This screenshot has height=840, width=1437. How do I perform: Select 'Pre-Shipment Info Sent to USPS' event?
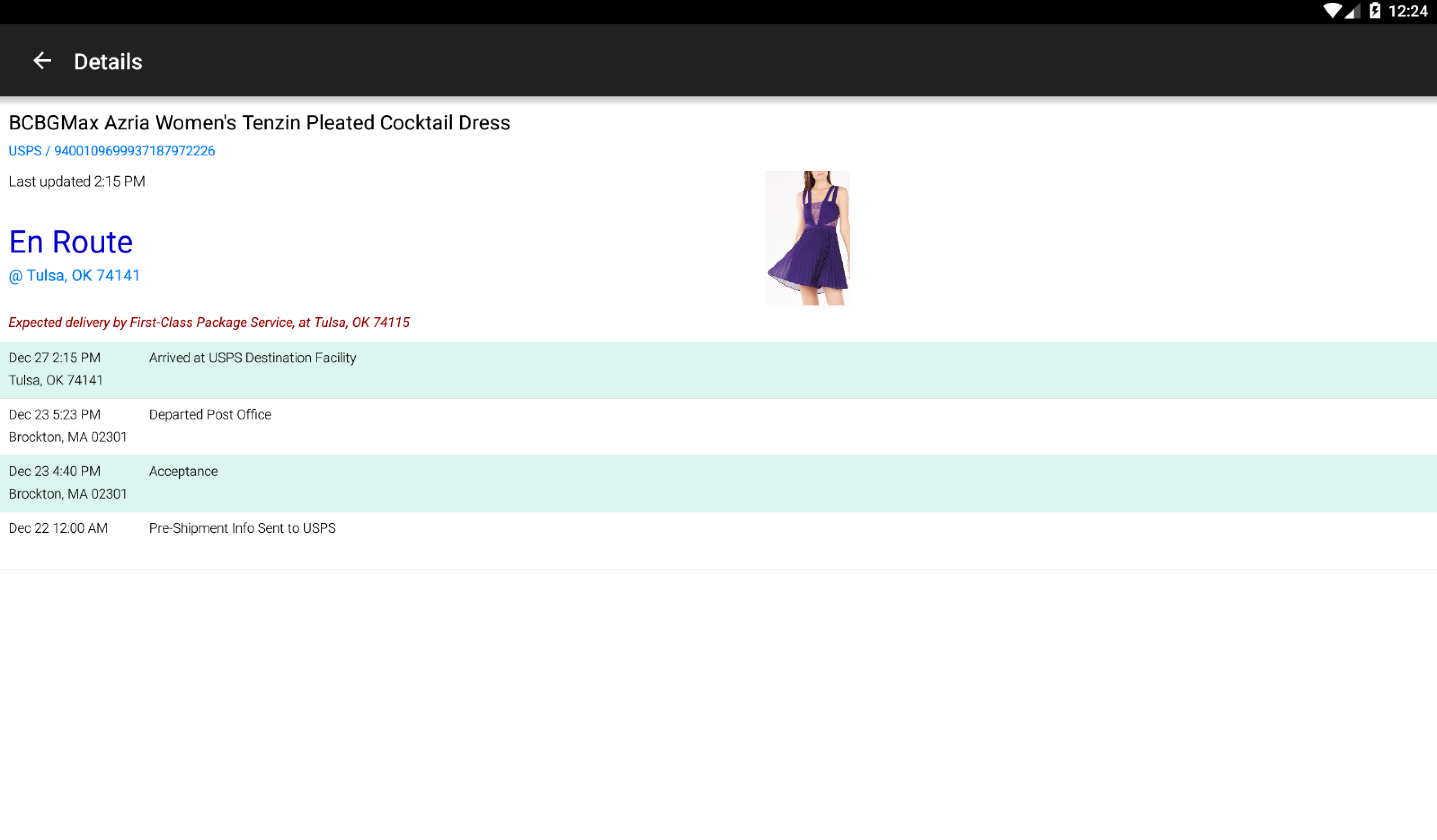pyautogui.click(x=242, y=528)
